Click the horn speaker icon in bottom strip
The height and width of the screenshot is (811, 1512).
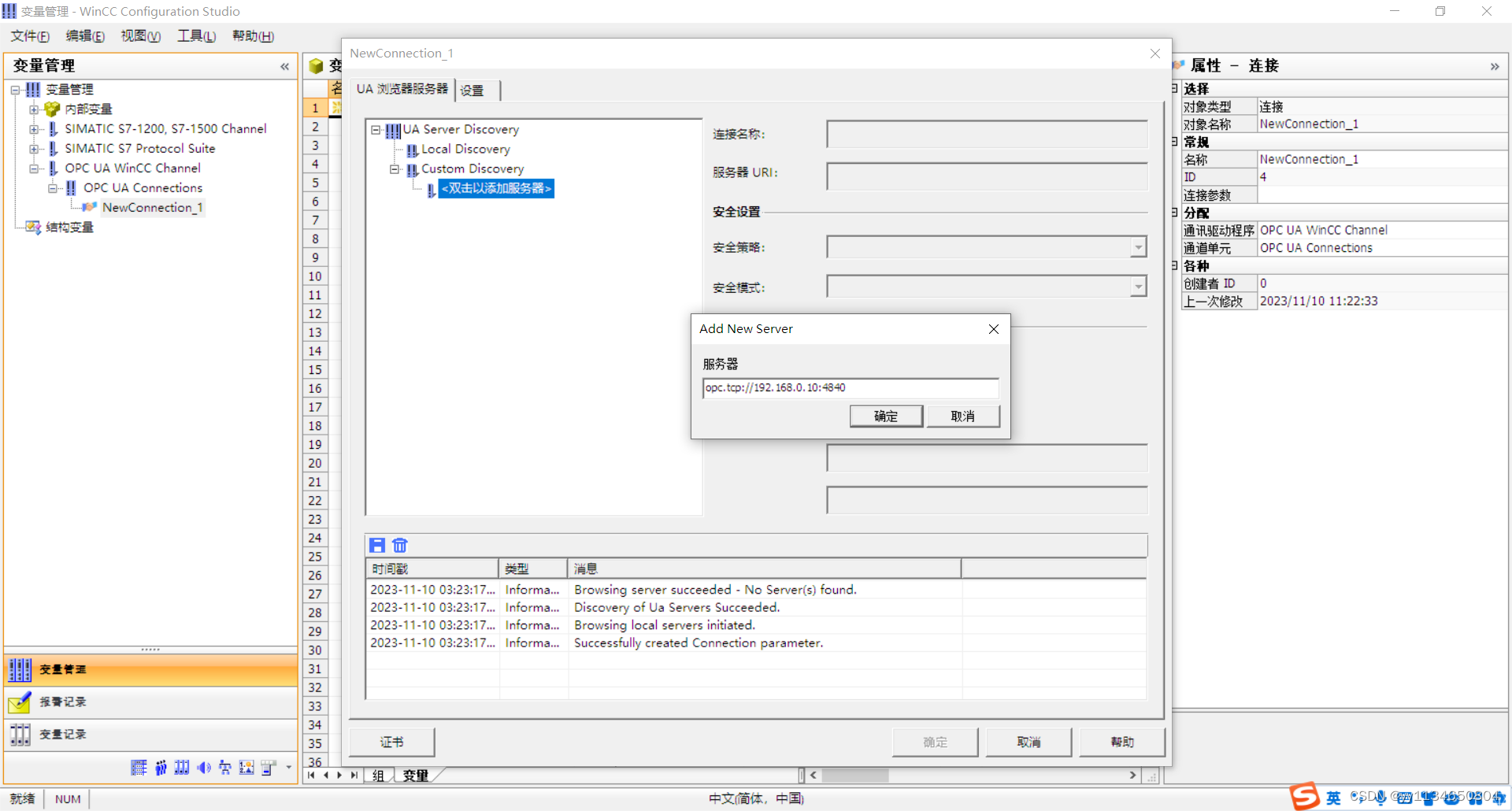[x=204, y=768]
